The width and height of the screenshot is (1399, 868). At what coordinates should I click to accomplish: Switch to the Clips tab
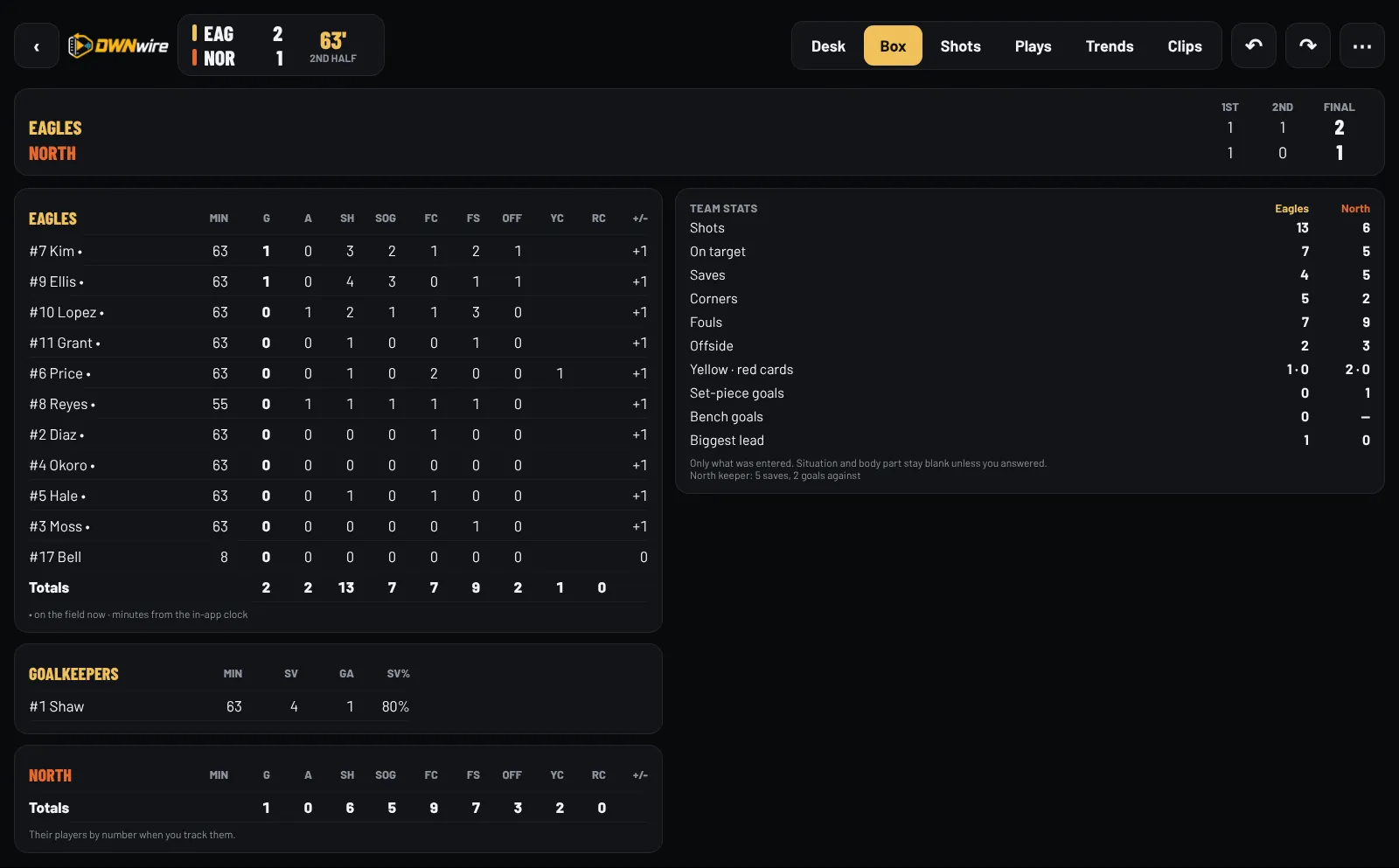(x=1185, y=46)
